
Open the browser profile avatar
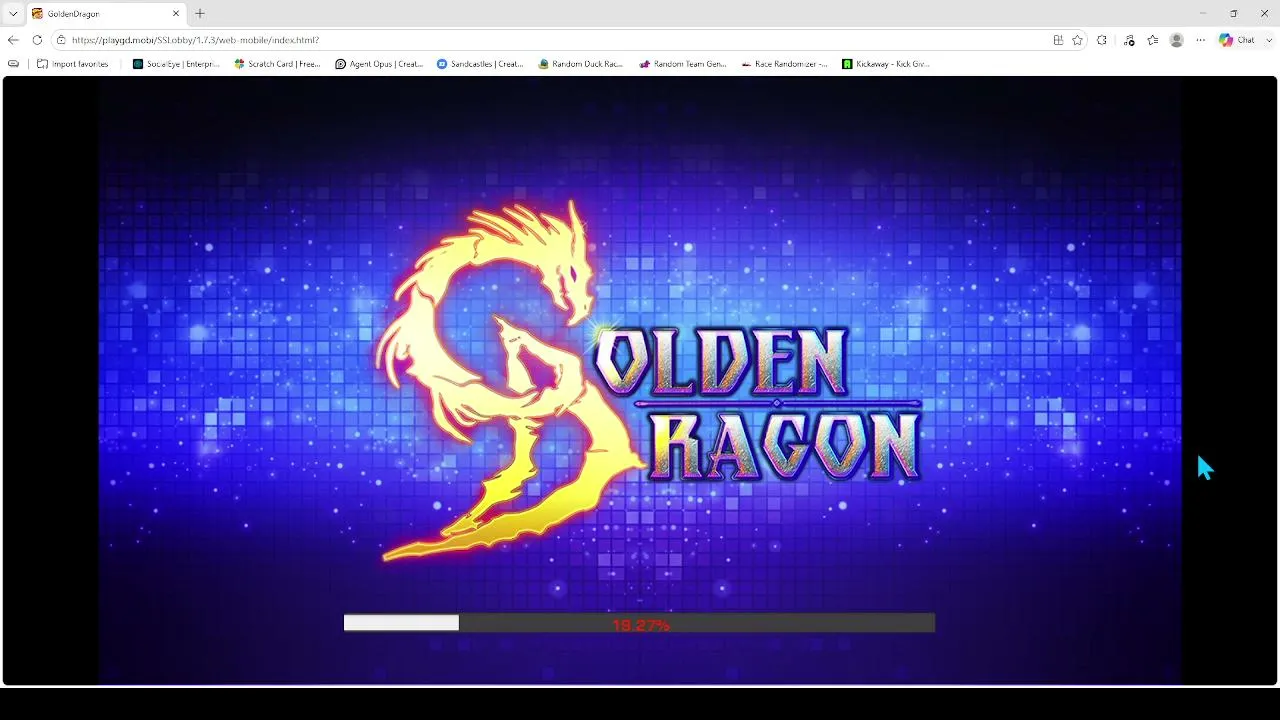click(x=1177, y=40)
